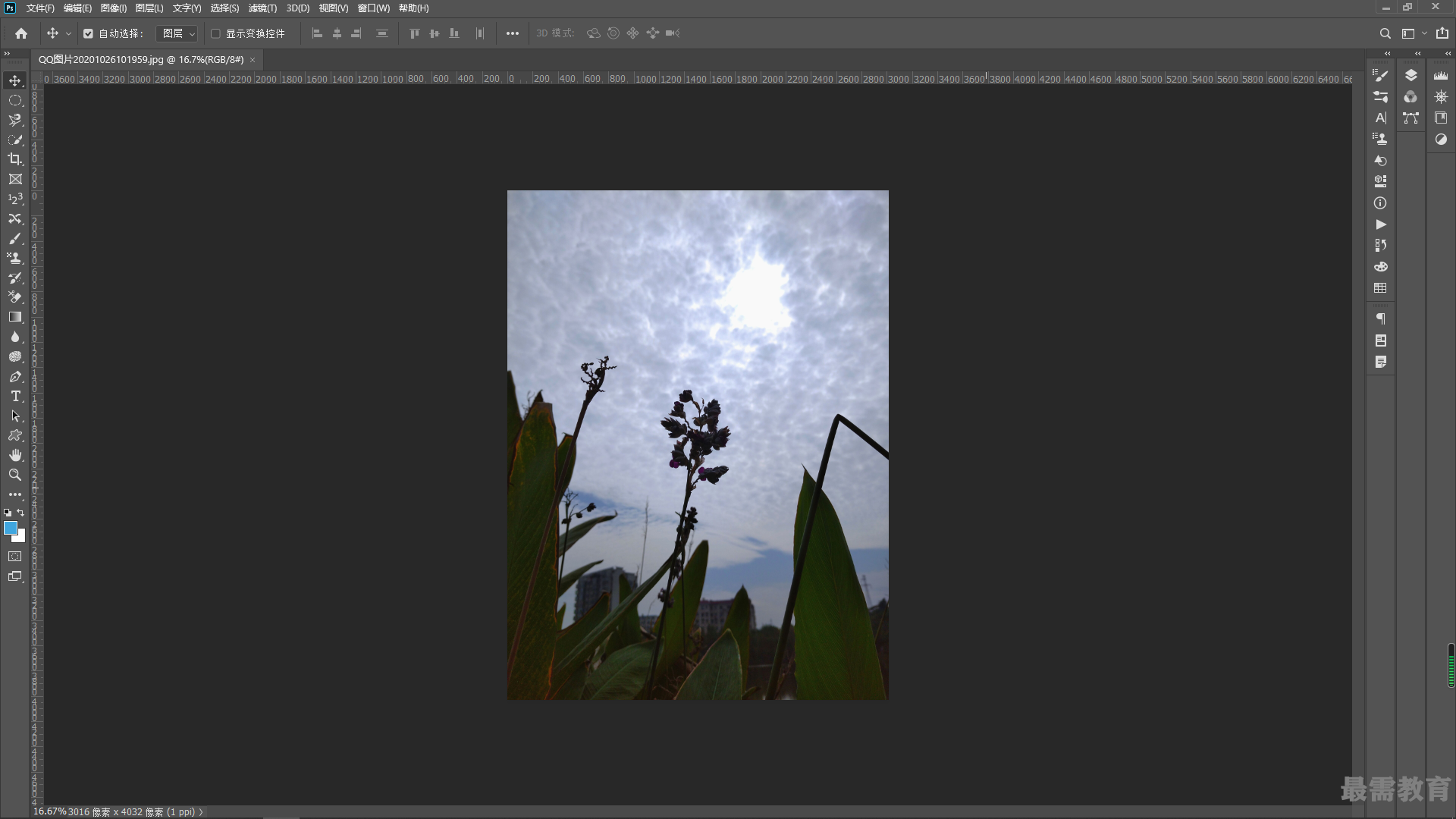This screenshot has width=1456, height=819.
Task: Expand status bar info arrow
Action: [x=201, y=812]
